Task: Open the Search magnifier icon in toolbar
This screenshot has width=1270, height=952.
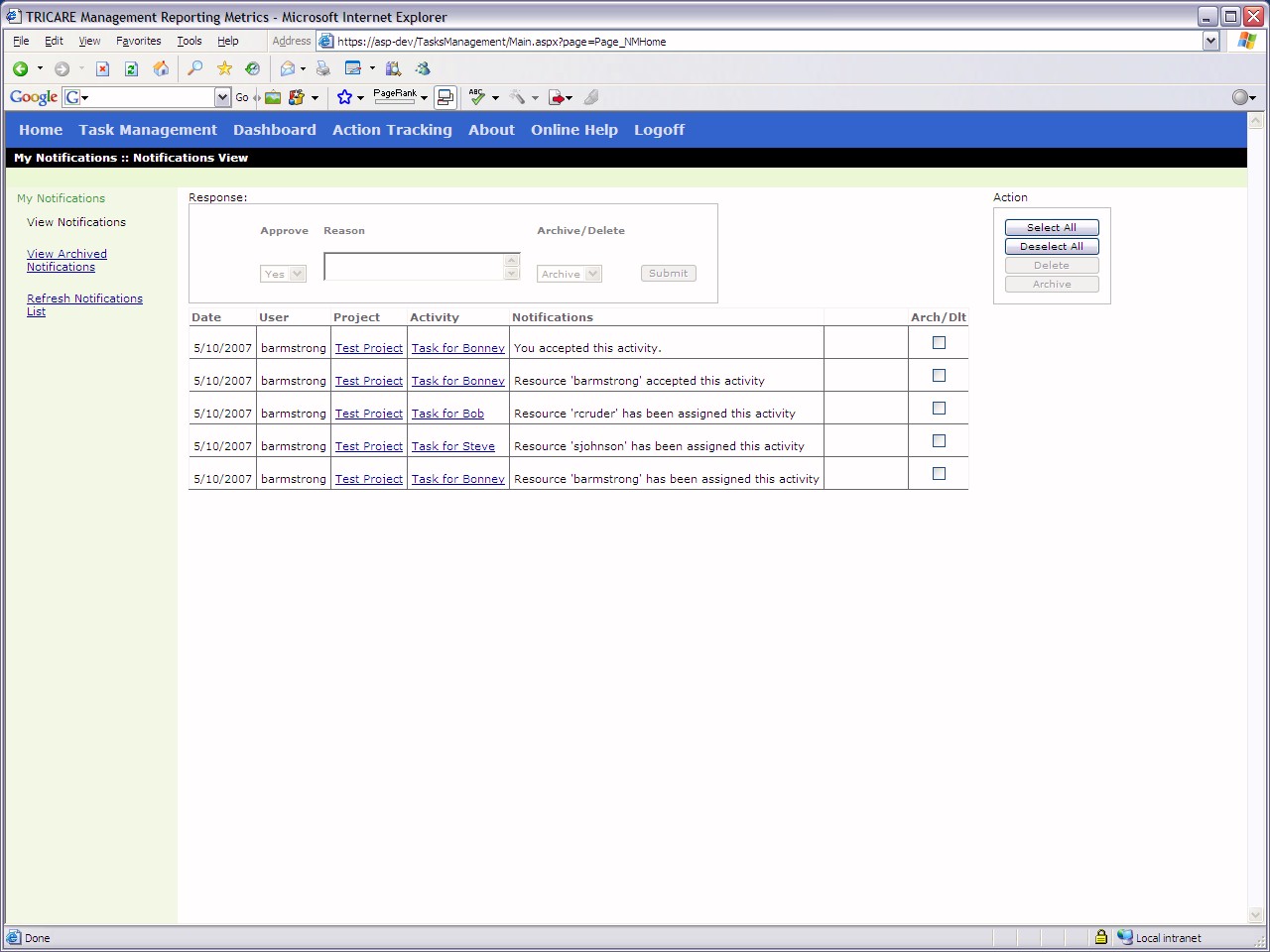Action: point(195,68)
